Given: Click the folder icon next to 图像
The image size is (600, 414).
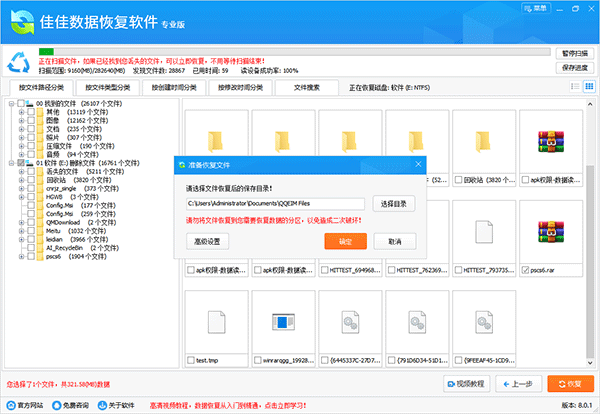Looking at the screenshot, I should 40,121.
